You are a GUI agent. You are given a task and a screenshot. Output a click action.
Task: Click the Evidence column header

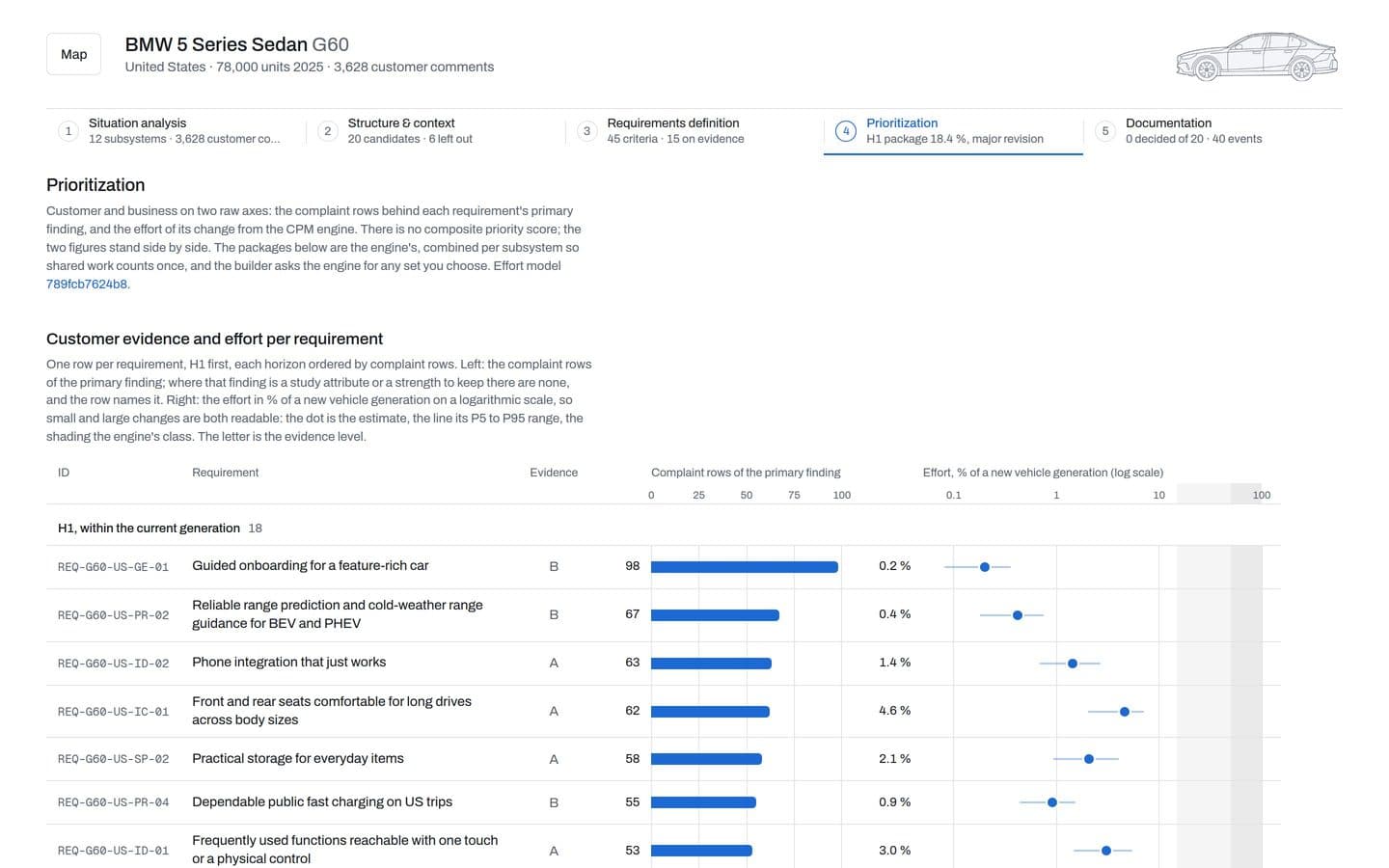point(554,473)
